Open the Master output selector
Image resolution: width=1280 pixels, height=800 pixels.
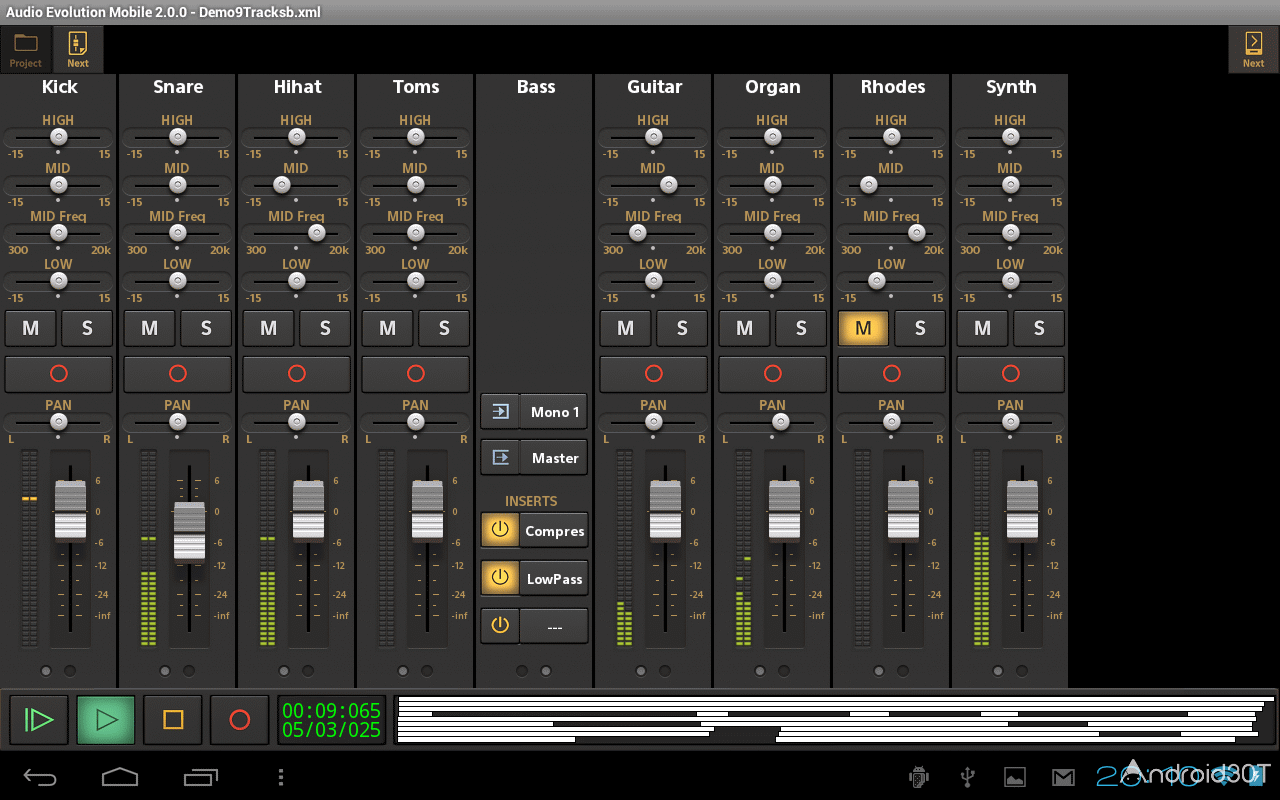(x=554, y=457)
